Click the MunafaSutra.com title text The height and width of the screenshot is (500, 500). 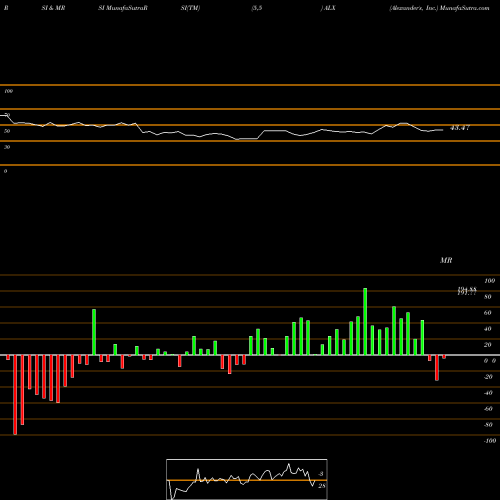point(465,8)
